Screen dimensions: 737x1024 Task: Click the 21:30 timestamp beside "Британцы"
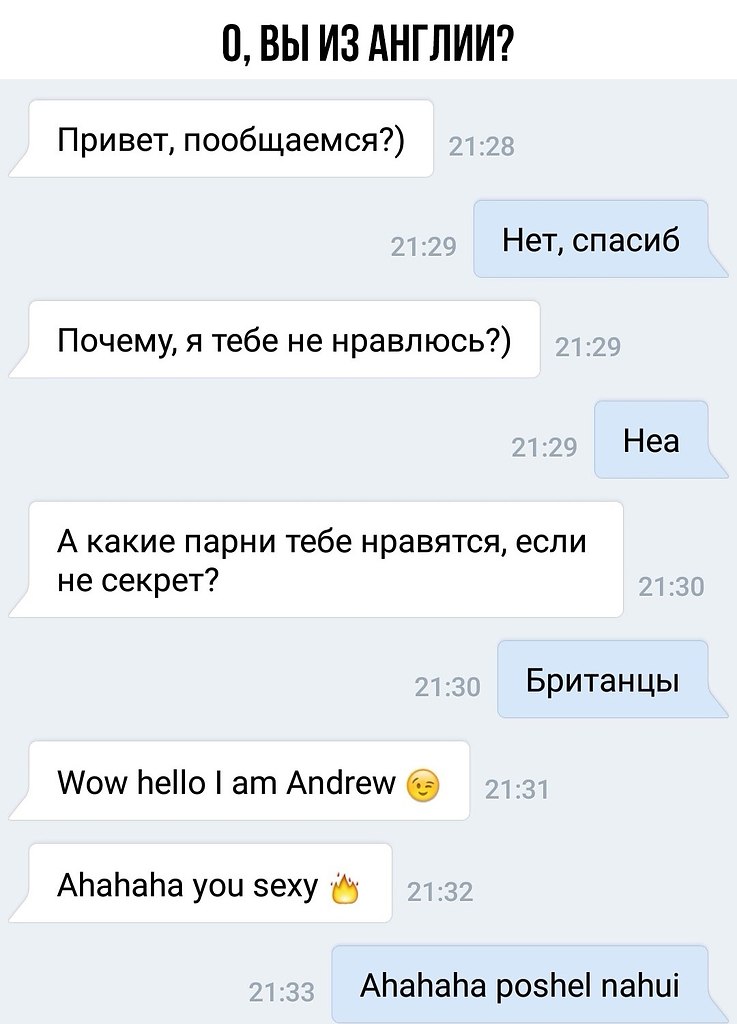tap(447, 687)
